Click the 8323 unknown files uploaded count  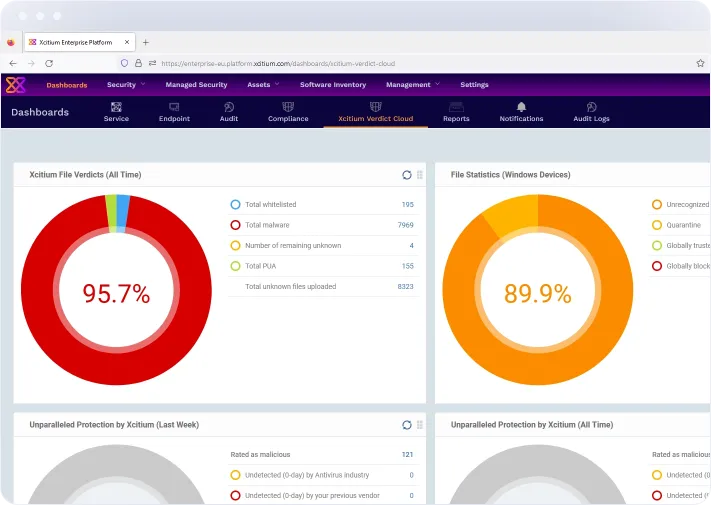click(x=405, y=286)
